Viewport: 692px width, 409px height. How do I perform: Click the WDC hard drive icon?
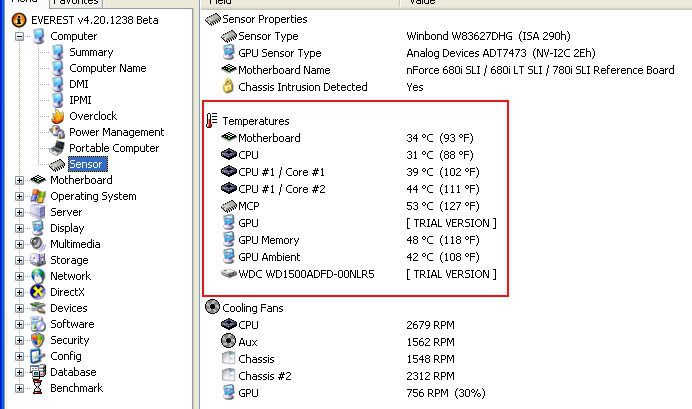click(x=229, y=274)
